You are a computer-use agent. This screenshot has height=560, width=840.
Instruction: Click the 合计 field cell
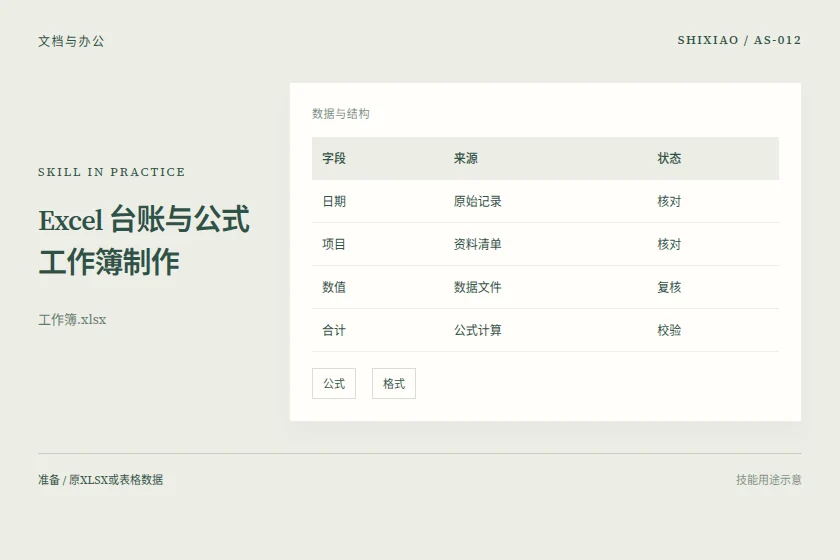(x=334, y=330)
